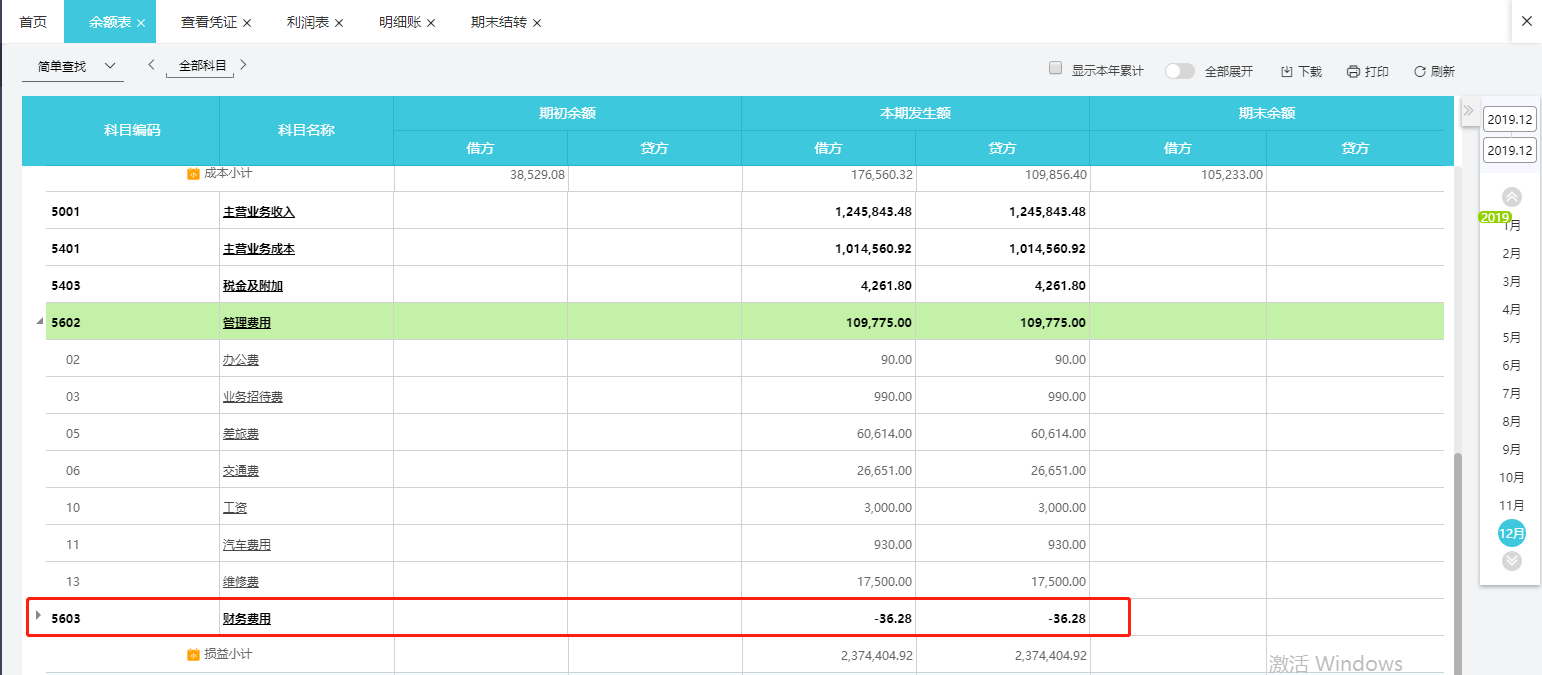1542x675 pixels.
Task: Collapse the 5602 管理费用 row
Action: tap(40, 321)
